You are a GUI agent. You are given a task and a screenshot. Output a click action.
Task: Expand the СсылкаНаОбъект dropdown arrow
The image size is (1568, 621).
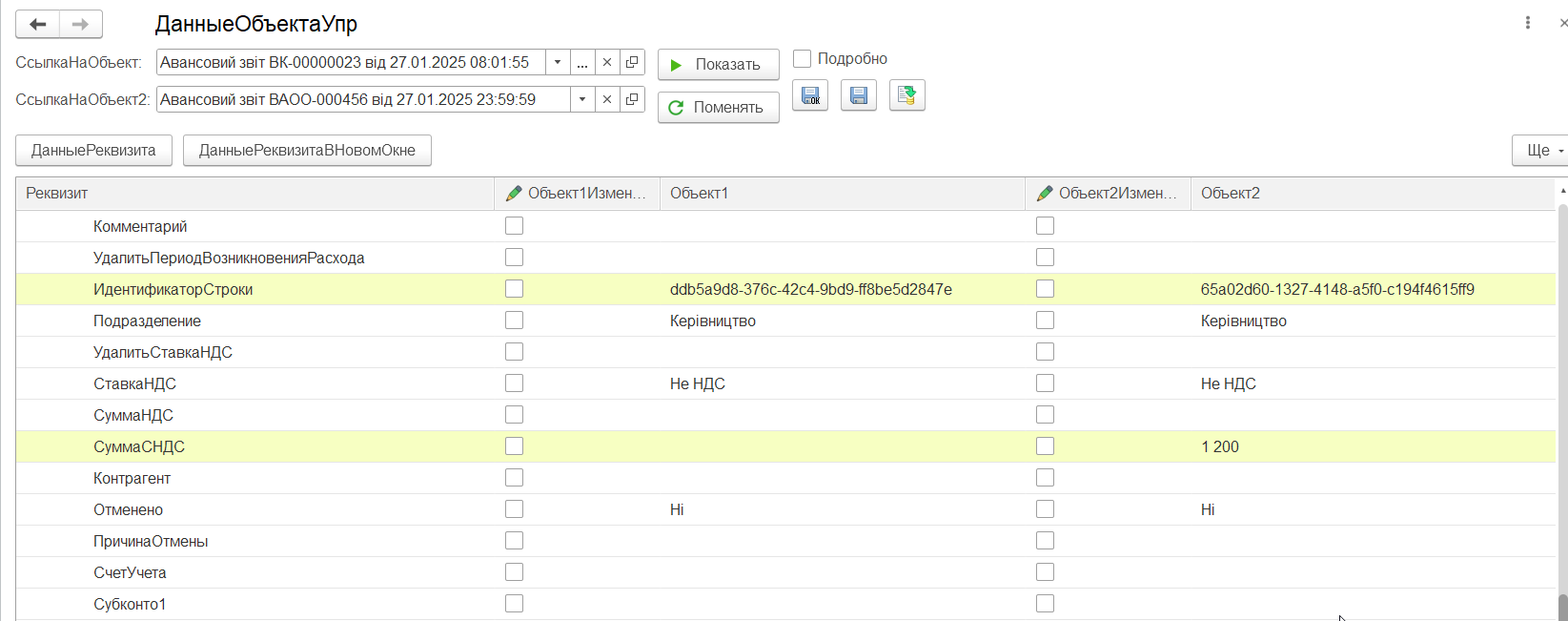558,62
